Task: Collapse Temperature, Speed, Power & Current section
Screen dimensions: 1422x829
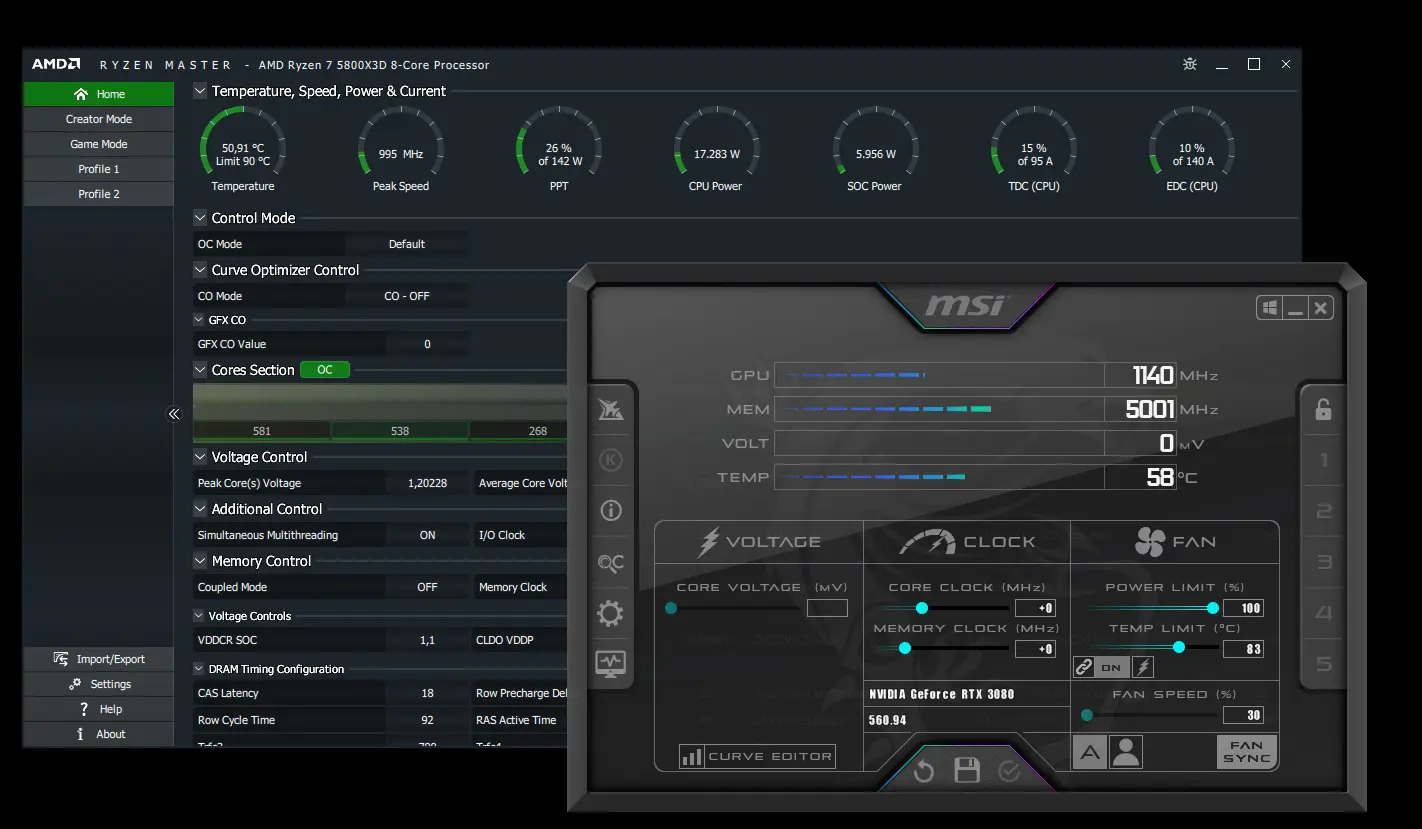Action: tap(200, 91)
